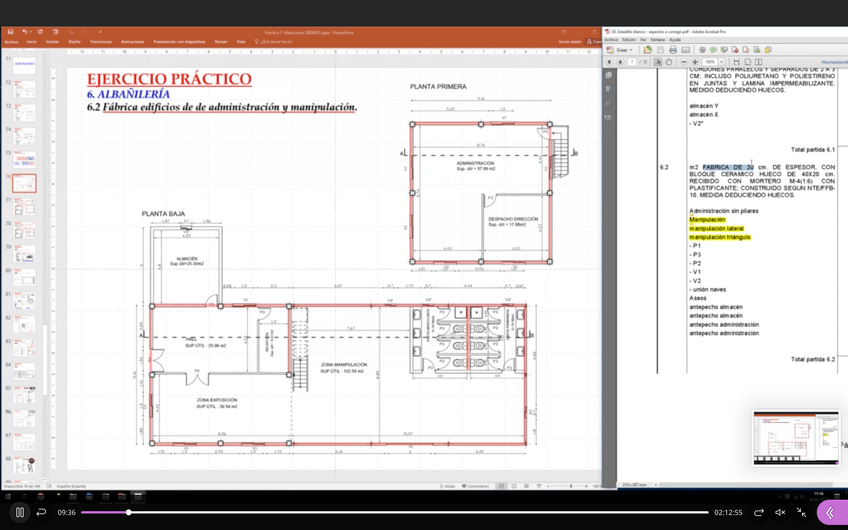Click PowerPoint undo arrow

coord(24,32)
